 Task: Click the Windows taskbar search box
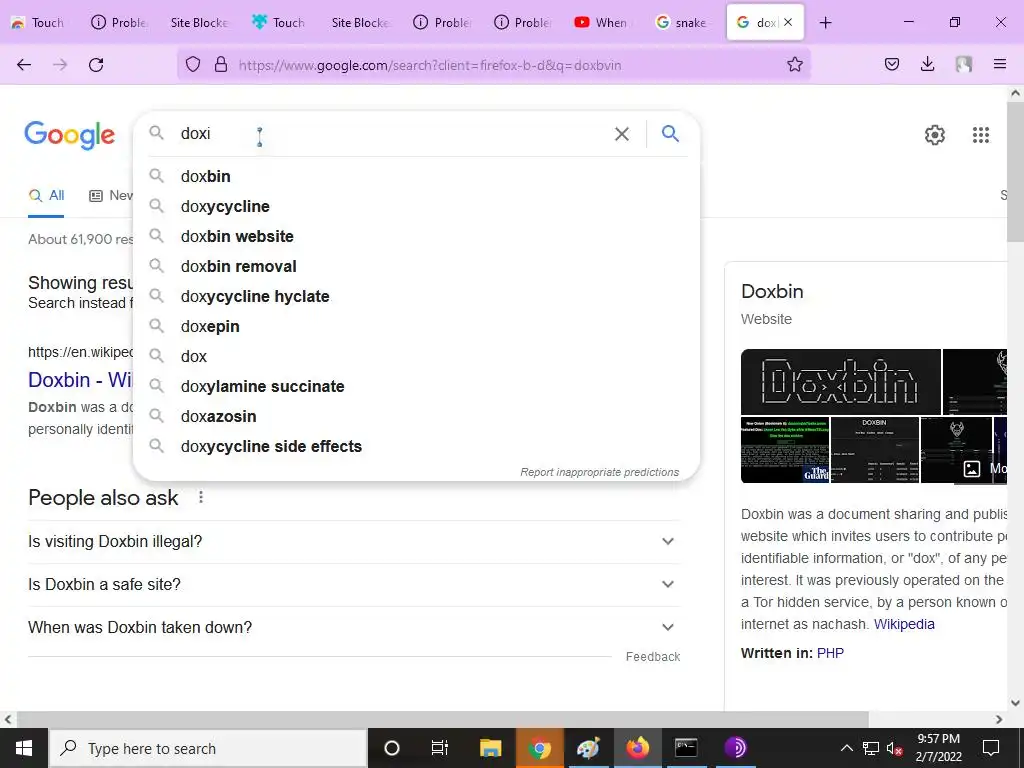click(208, 748)
